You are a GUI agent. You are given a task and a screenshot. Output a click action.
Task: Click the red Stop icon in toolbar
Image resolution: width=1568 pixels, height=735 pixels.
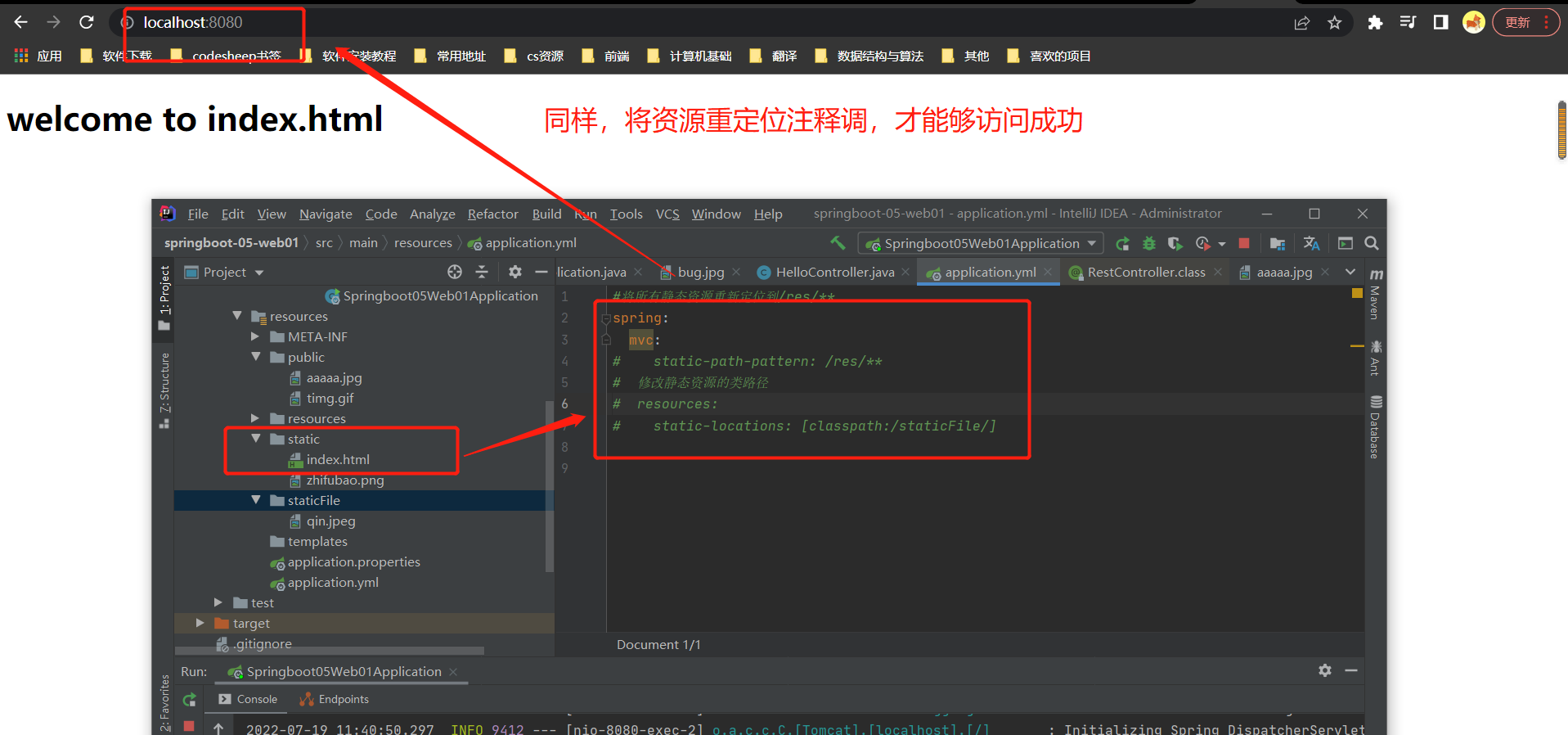1244,243
